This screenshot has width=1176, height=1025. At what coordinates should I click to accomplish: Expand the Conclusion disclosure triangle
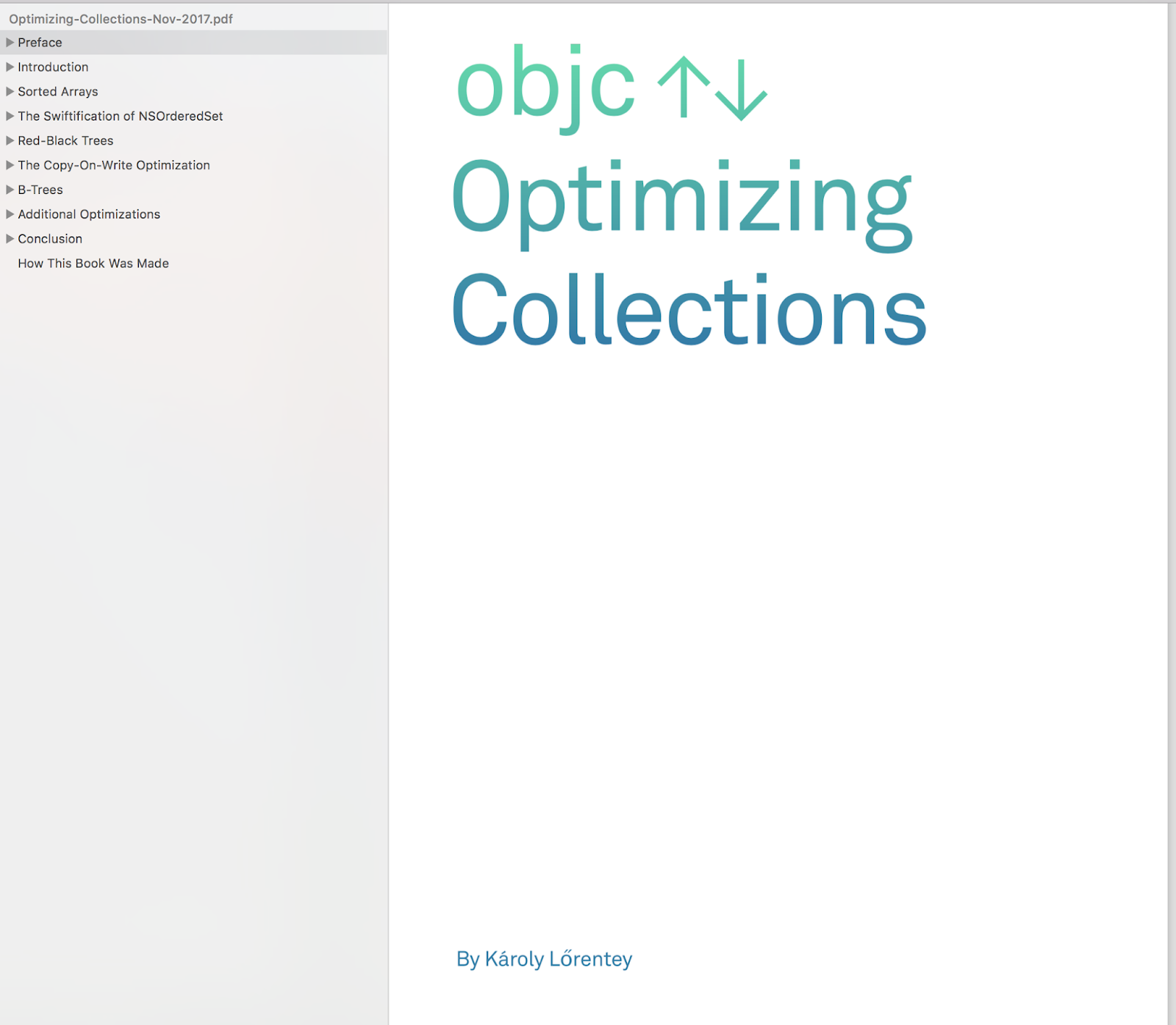click(x=10, y=239)
